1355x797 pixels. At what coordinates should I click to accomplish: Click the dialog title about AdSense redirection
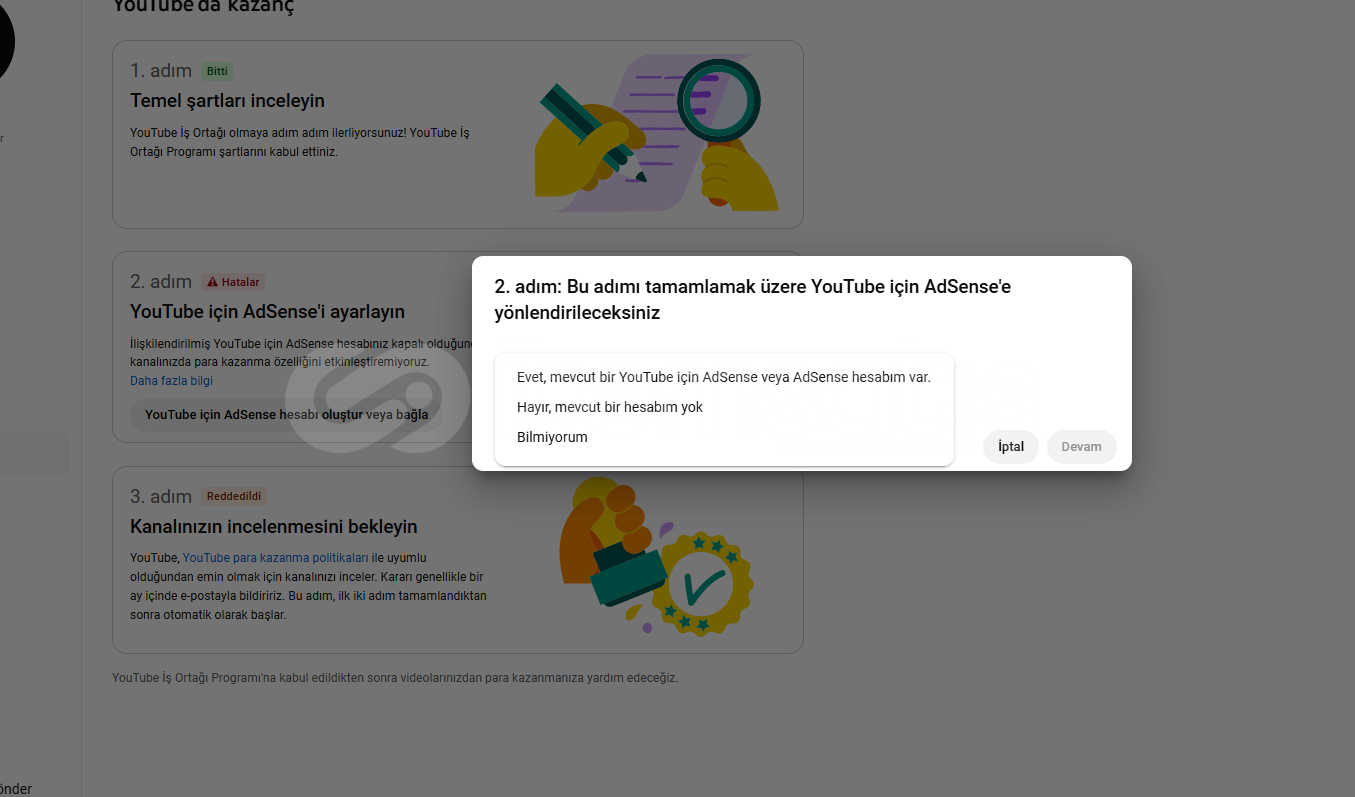753,299
